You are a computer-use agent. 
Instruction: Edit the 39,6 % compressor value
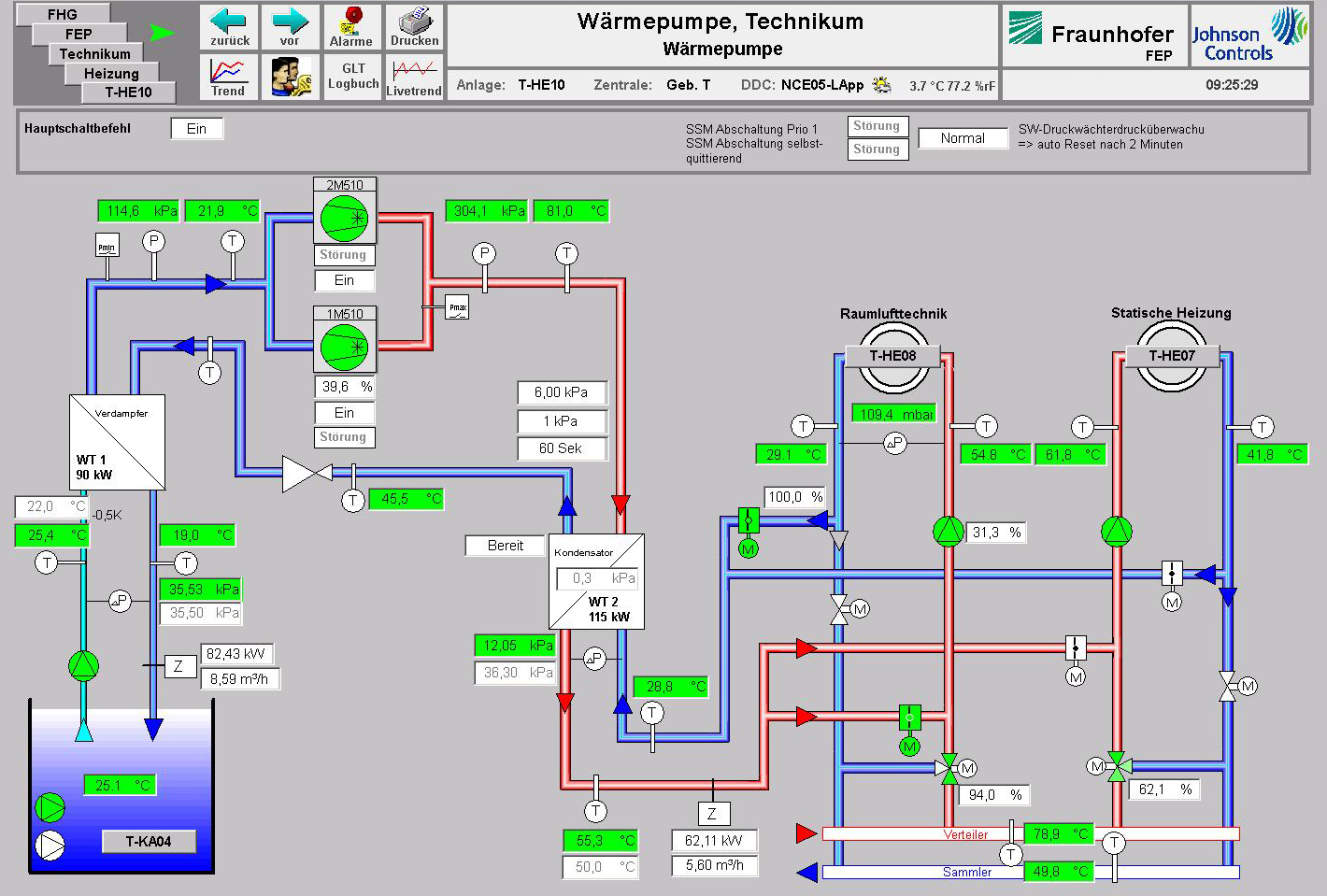(346, 387)
